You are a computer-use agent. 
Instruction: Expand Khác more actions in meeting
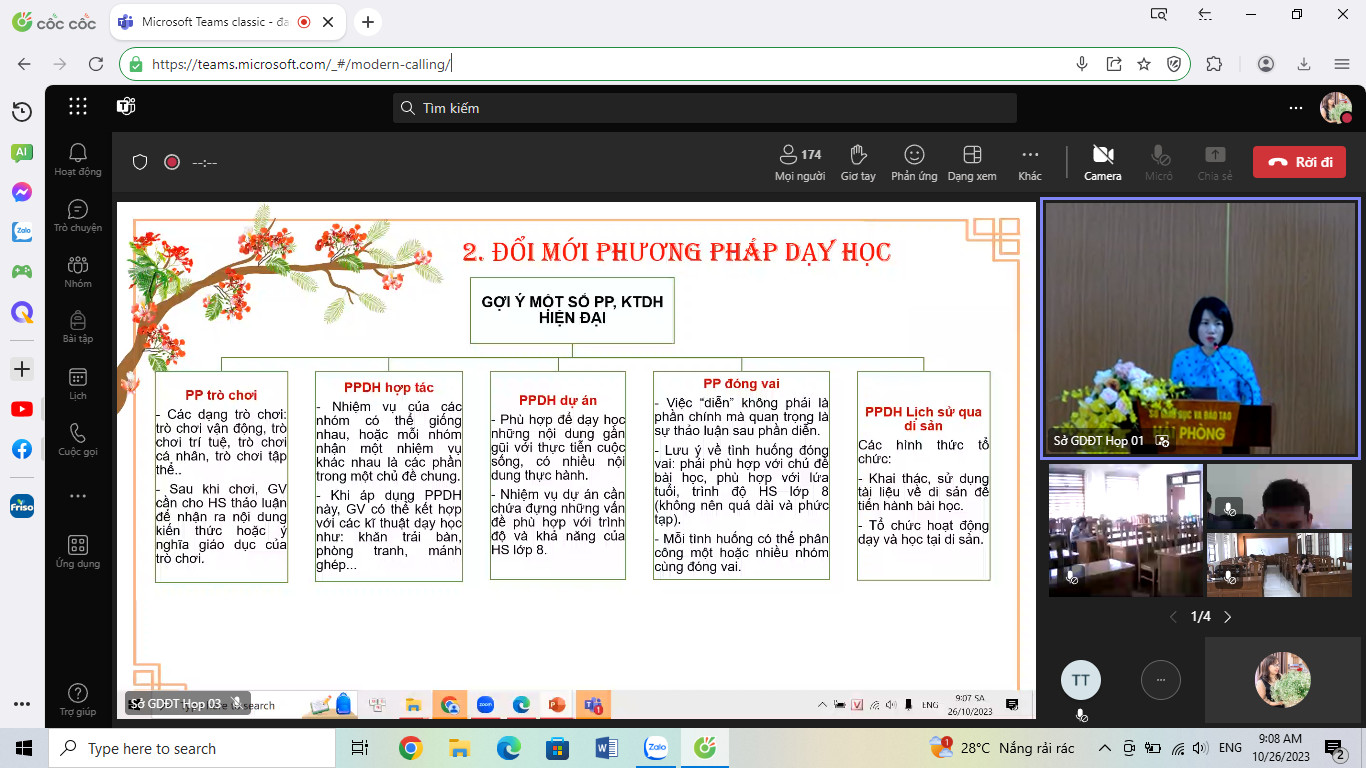click(x=1029, y=161)
